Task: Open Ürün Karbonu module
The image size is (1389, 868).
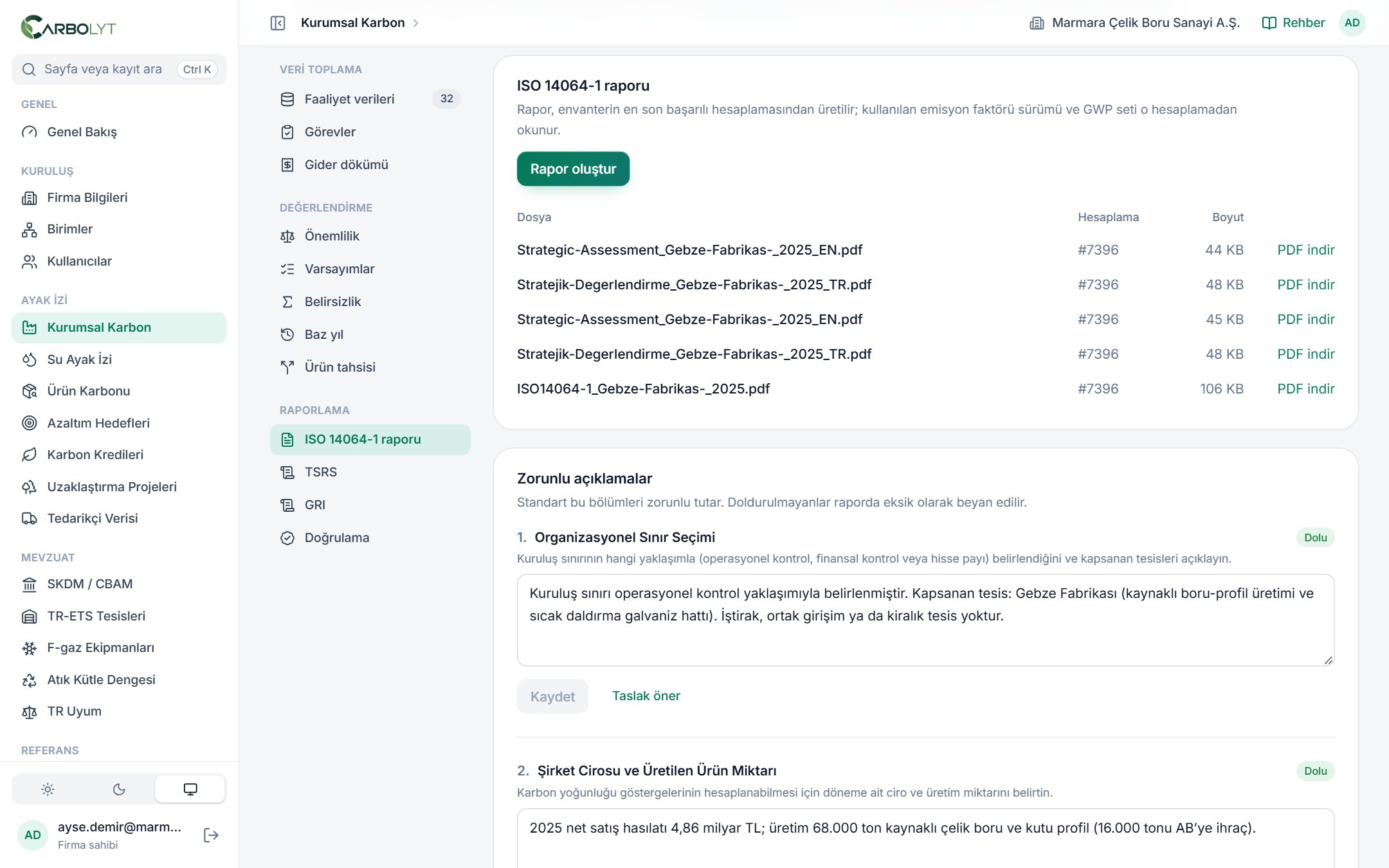Action: click(x=119, y=391)
